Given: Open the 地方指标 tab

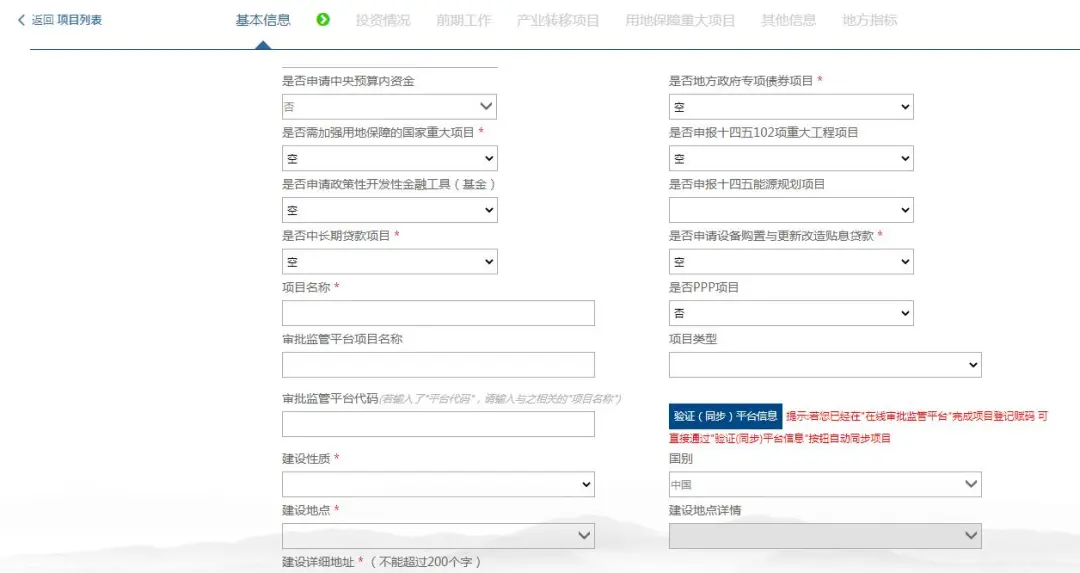Looking at the screenshot, I should click(869, 20).
